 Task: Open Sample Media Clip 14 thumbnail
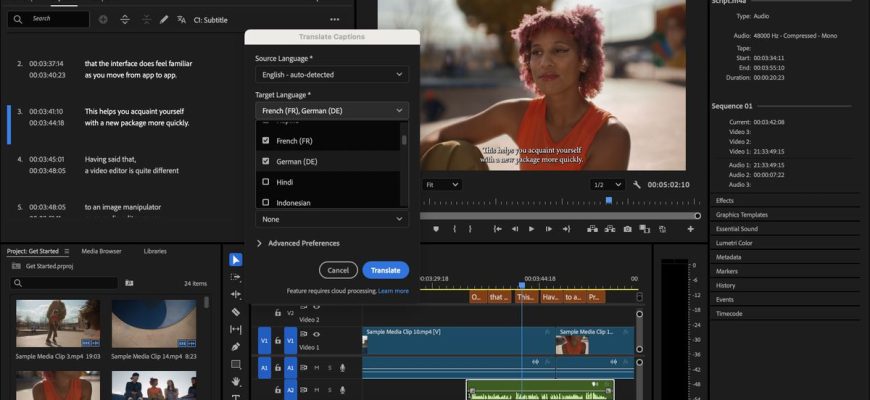tap(154, 324)
